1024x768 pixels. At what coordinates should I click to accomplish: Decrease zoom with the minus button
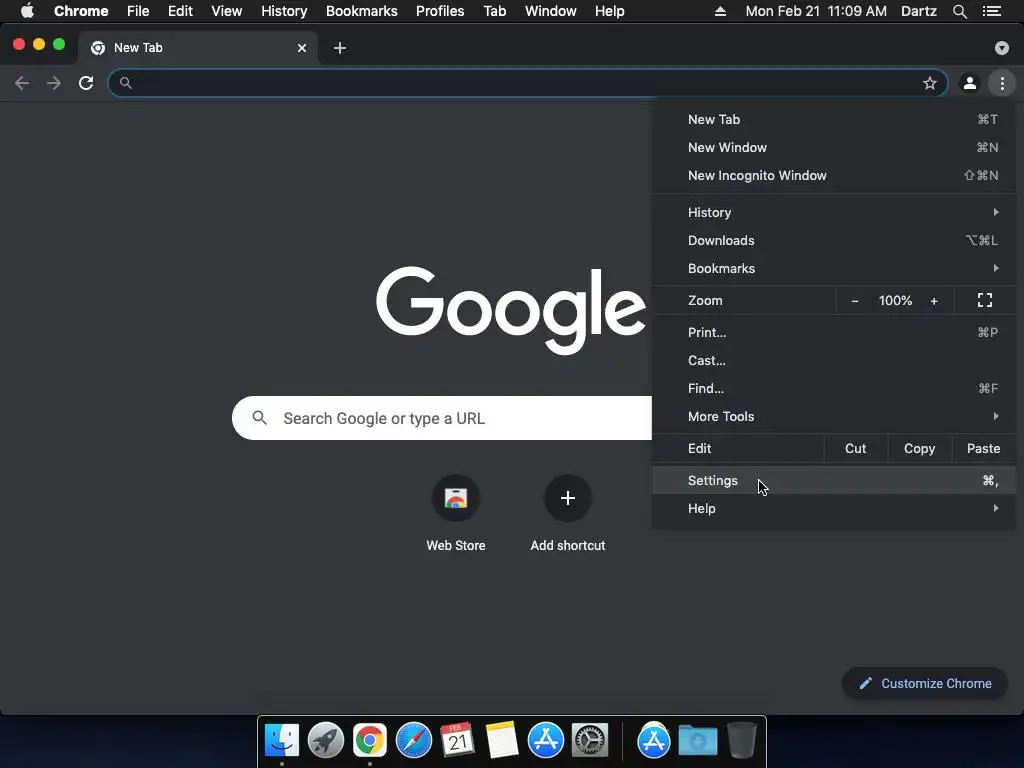click(855, 301)
